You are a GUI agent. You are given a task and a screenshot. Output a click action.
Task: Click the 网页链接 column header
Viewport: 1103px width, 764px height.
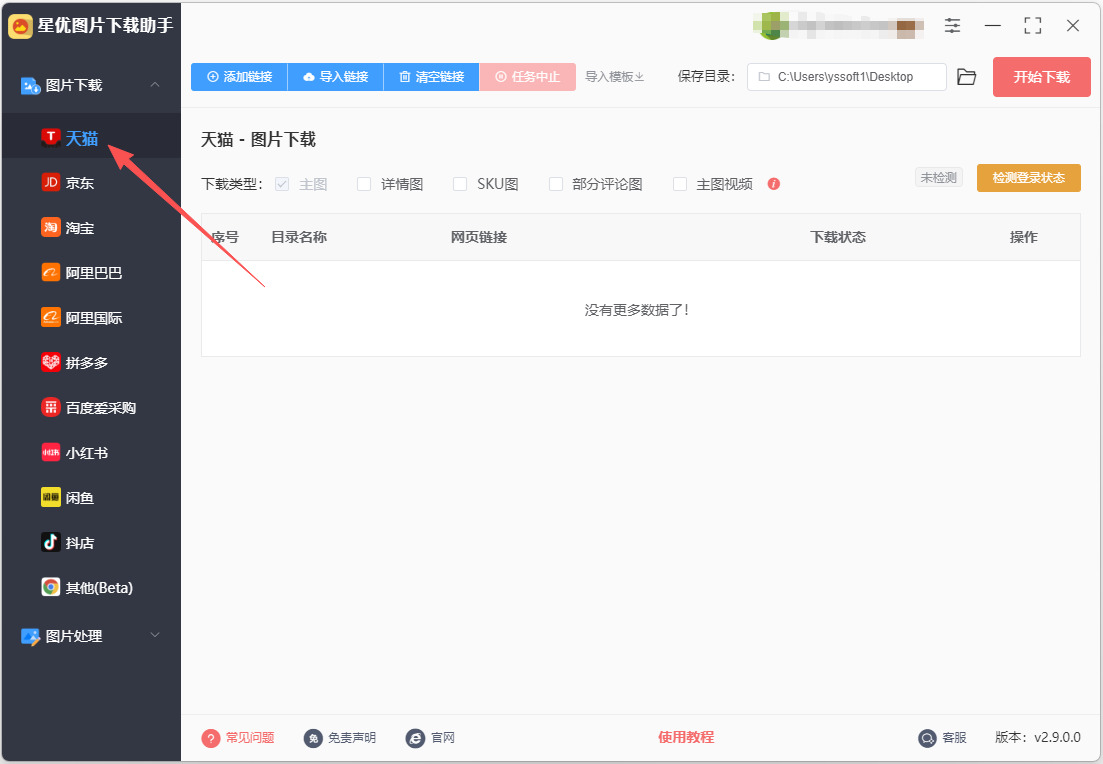[x=479, y=238]
